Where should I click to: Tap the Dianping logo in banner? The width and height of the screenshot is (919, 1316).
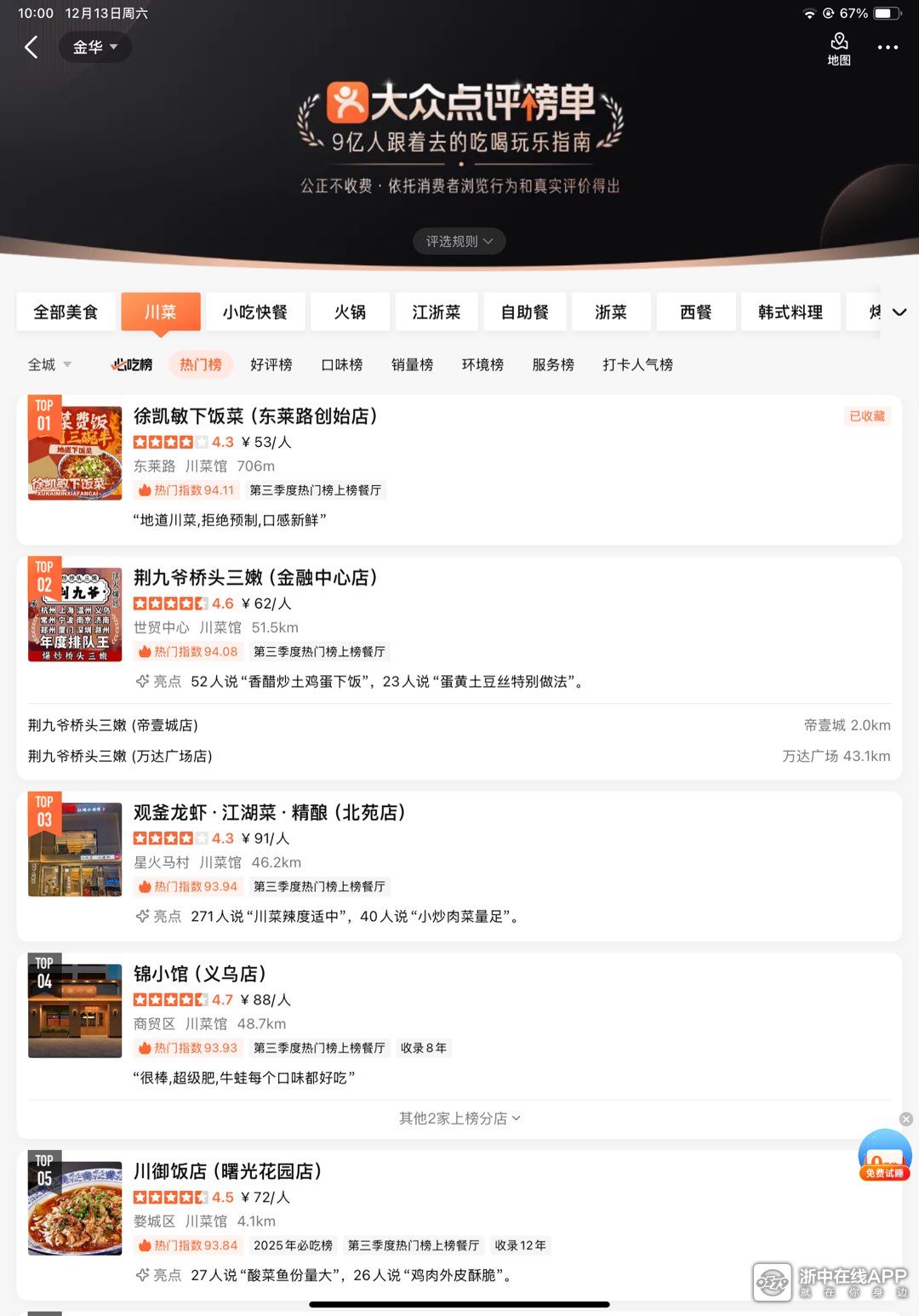click(x=347, y=103)
